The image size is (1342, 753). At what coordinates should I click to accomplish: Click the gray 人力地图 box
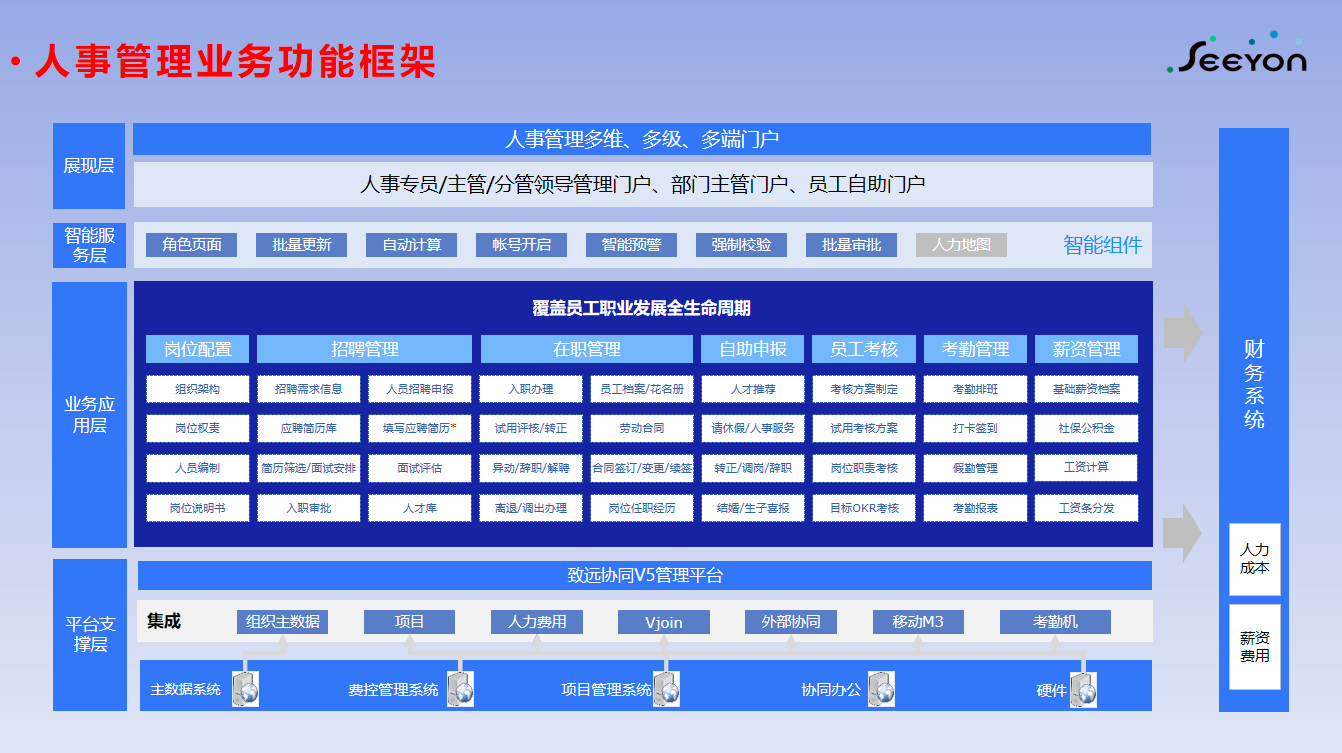tap(961, 245)
